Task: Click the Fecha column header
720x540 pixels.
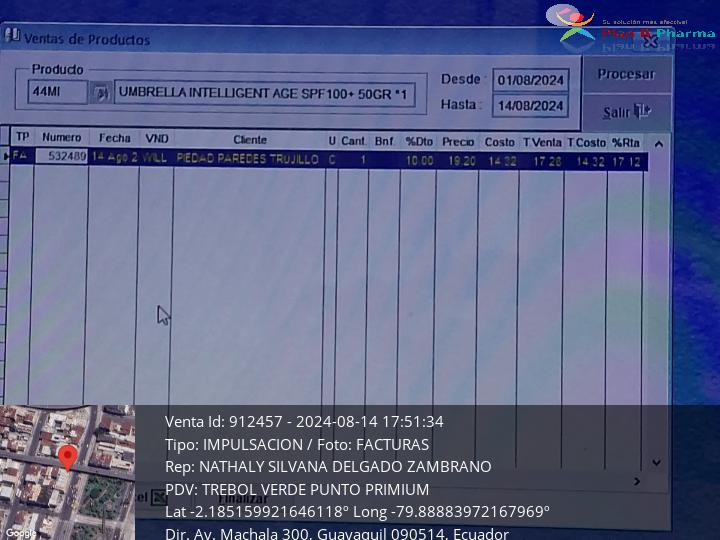Action: tap(114, 138)
